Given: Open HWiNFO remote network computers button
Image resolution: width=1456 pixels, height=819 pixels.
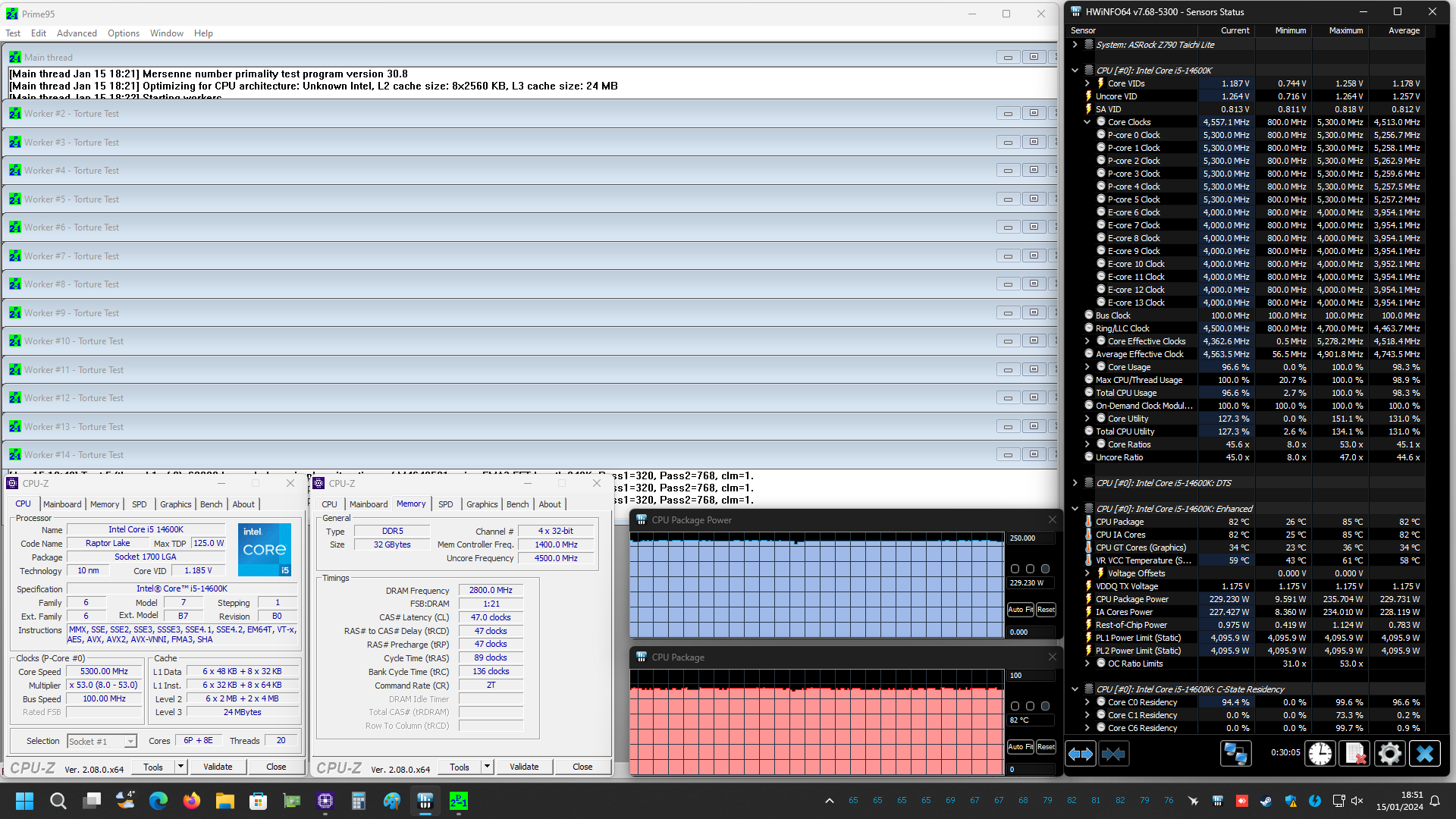Looking at the screenshot, I should pos(1235,754).
